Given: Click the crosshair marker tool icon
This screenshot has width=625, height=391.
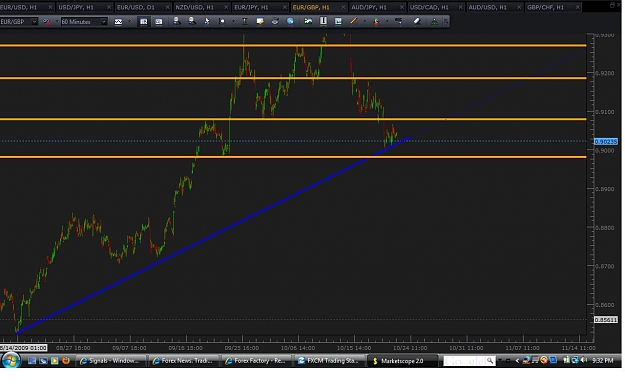Looking at the screenshot, I should 222,22.
